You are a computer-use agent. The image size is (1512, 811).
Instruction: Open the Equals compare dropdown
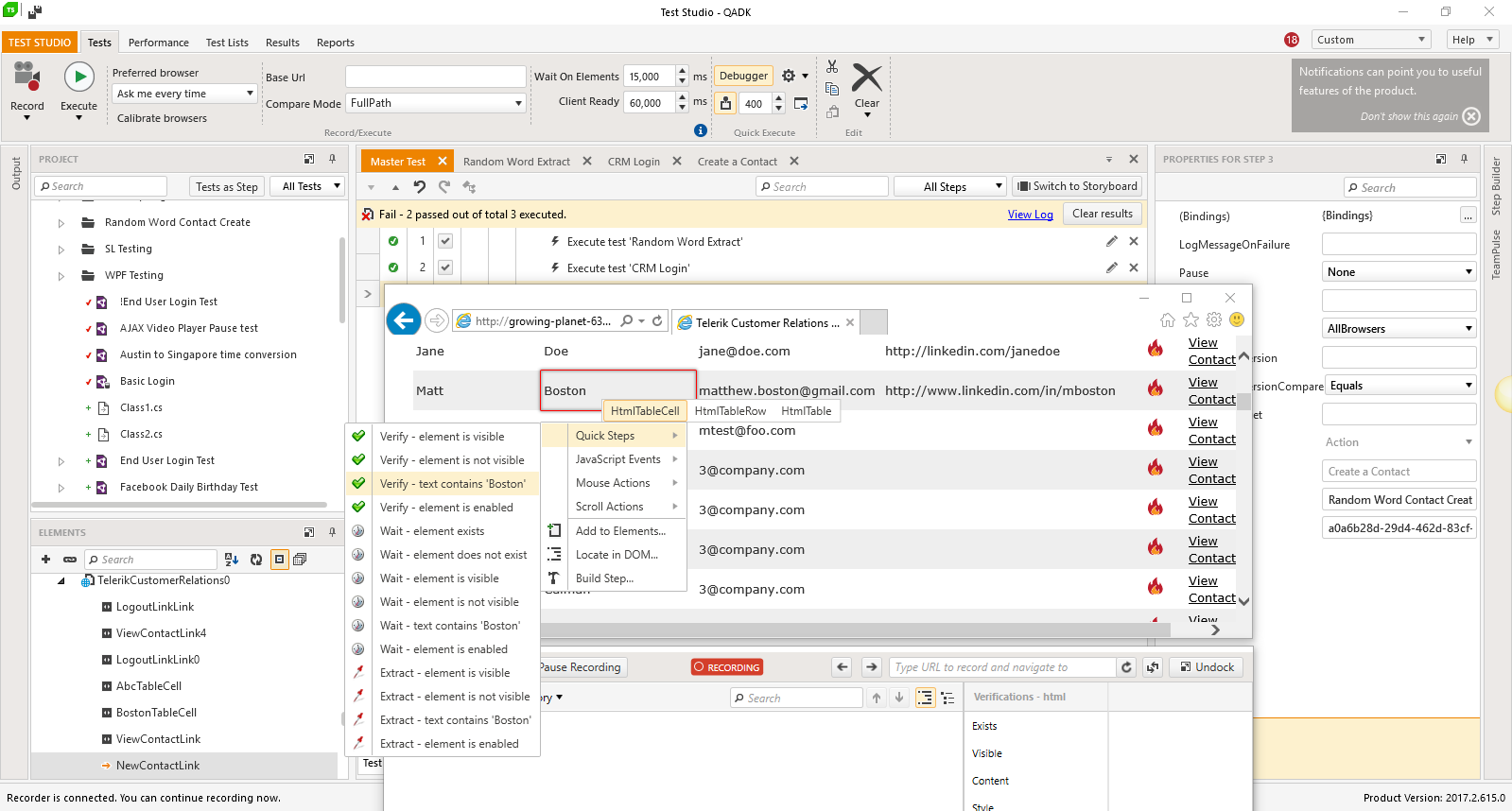pos(1399,386)
